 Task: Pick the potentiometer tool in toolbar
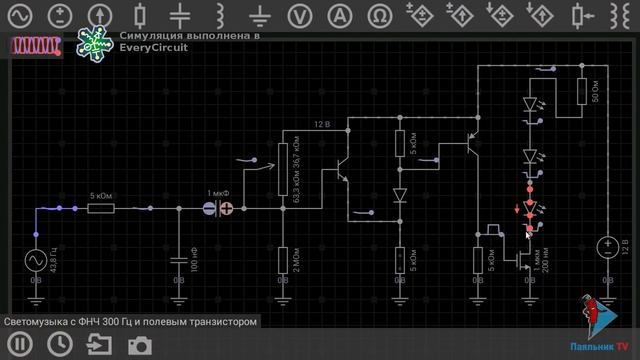coord(582,16)
